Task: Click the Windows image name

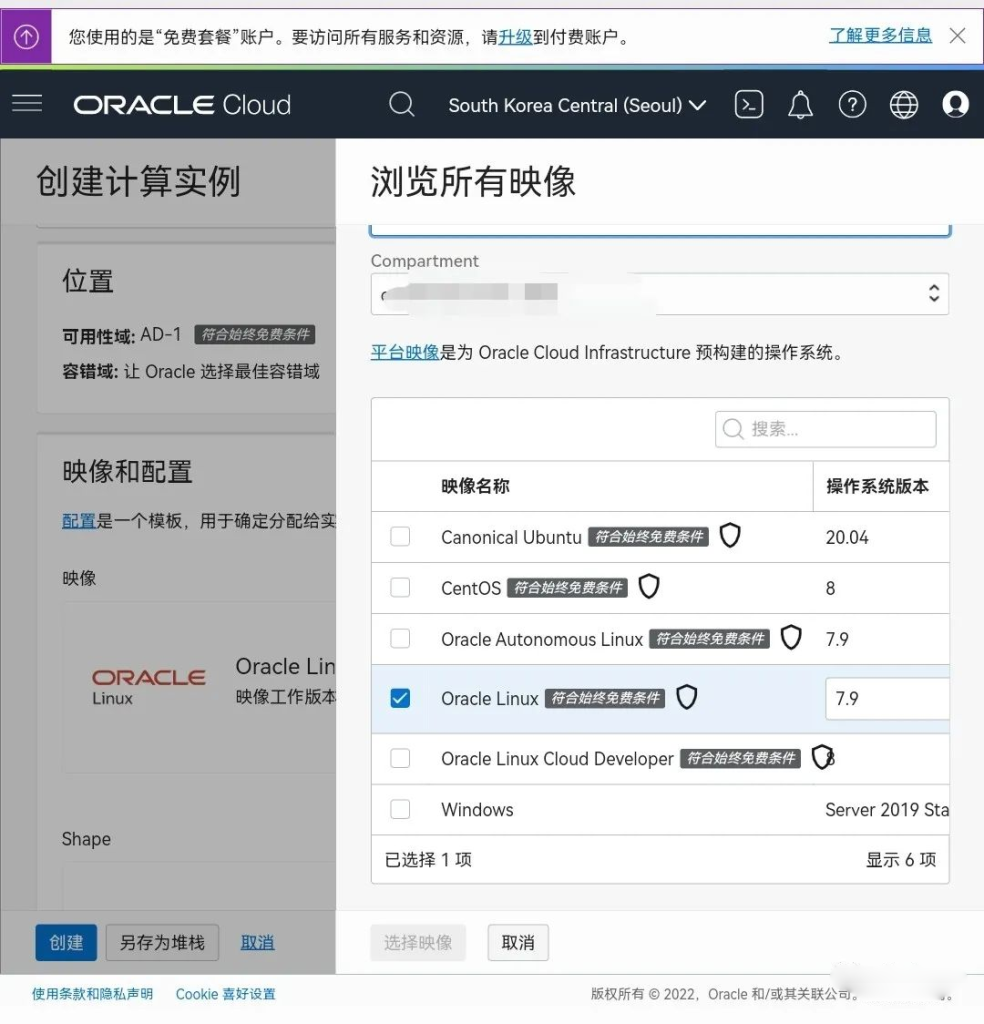Action: pos(477,809)
